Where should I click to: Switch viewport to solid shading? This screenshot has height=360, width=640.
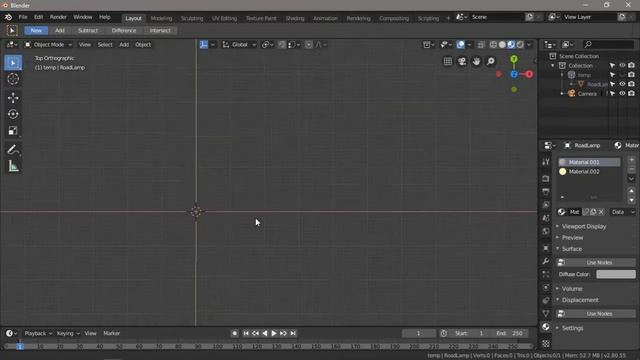pos(502,44)
